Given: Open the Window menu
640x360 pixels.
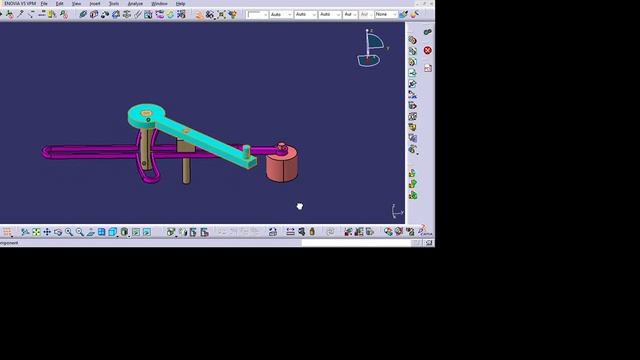Looking at the screenshot, I should click(x=159, y=4).
